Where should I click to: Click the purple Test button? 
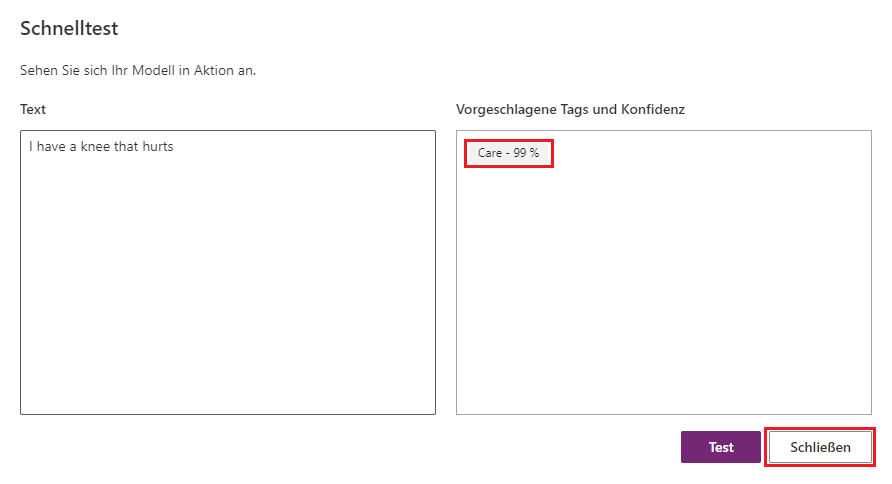(720, 447)
